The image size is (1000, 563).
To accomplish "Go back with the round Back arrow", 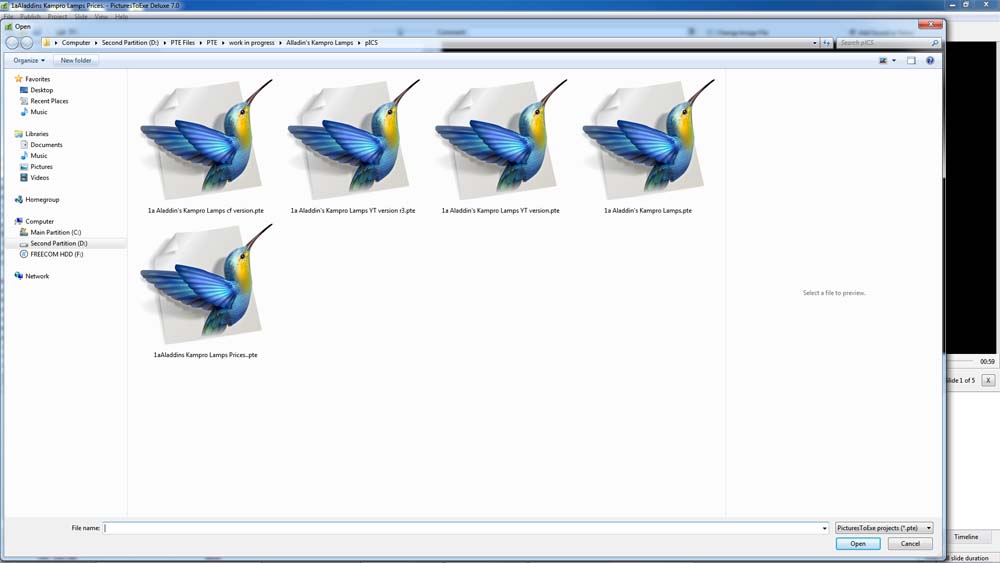I will tap(11, 43).
